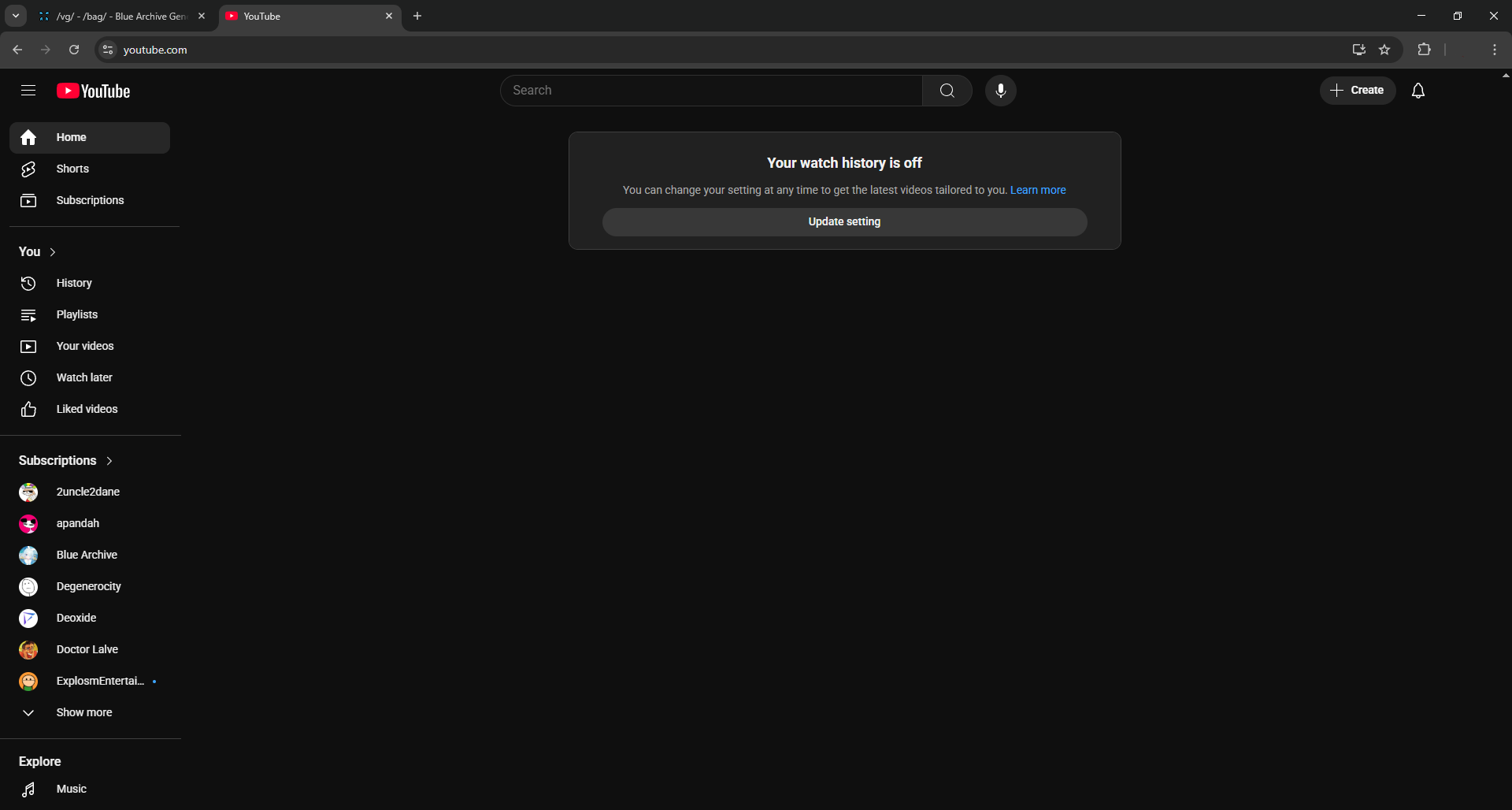Select the YouTube browser tab
This screenshot has height=810, width=1512.
(309, 17)
